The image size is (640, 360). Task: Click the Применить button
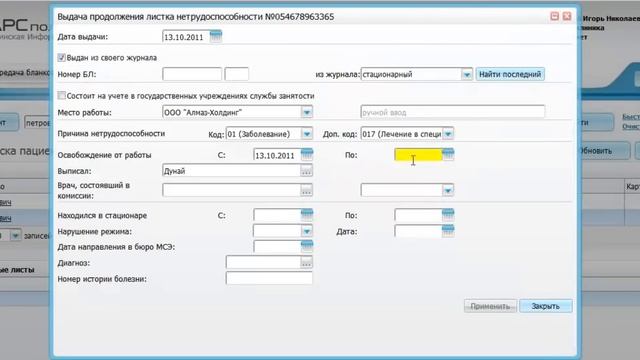(x=490, y=306)
